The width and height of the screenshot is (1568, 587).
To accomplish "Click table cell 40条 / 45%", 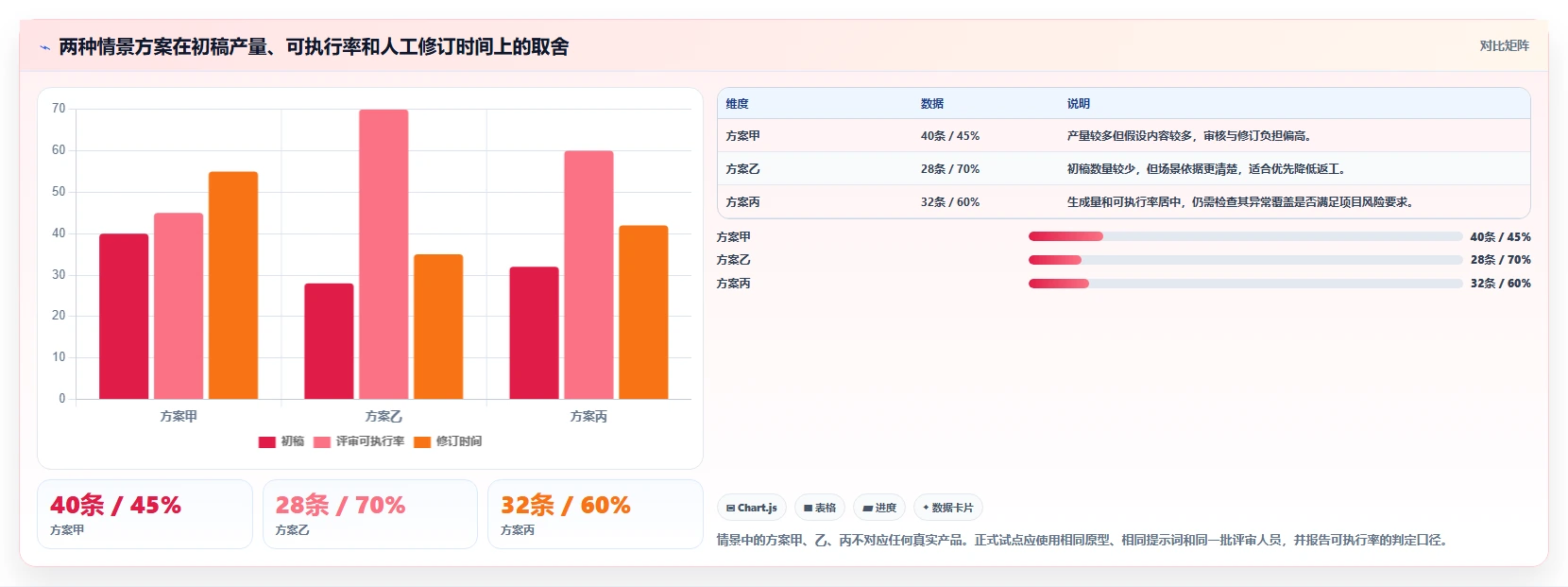I will (x=950, y=136).
